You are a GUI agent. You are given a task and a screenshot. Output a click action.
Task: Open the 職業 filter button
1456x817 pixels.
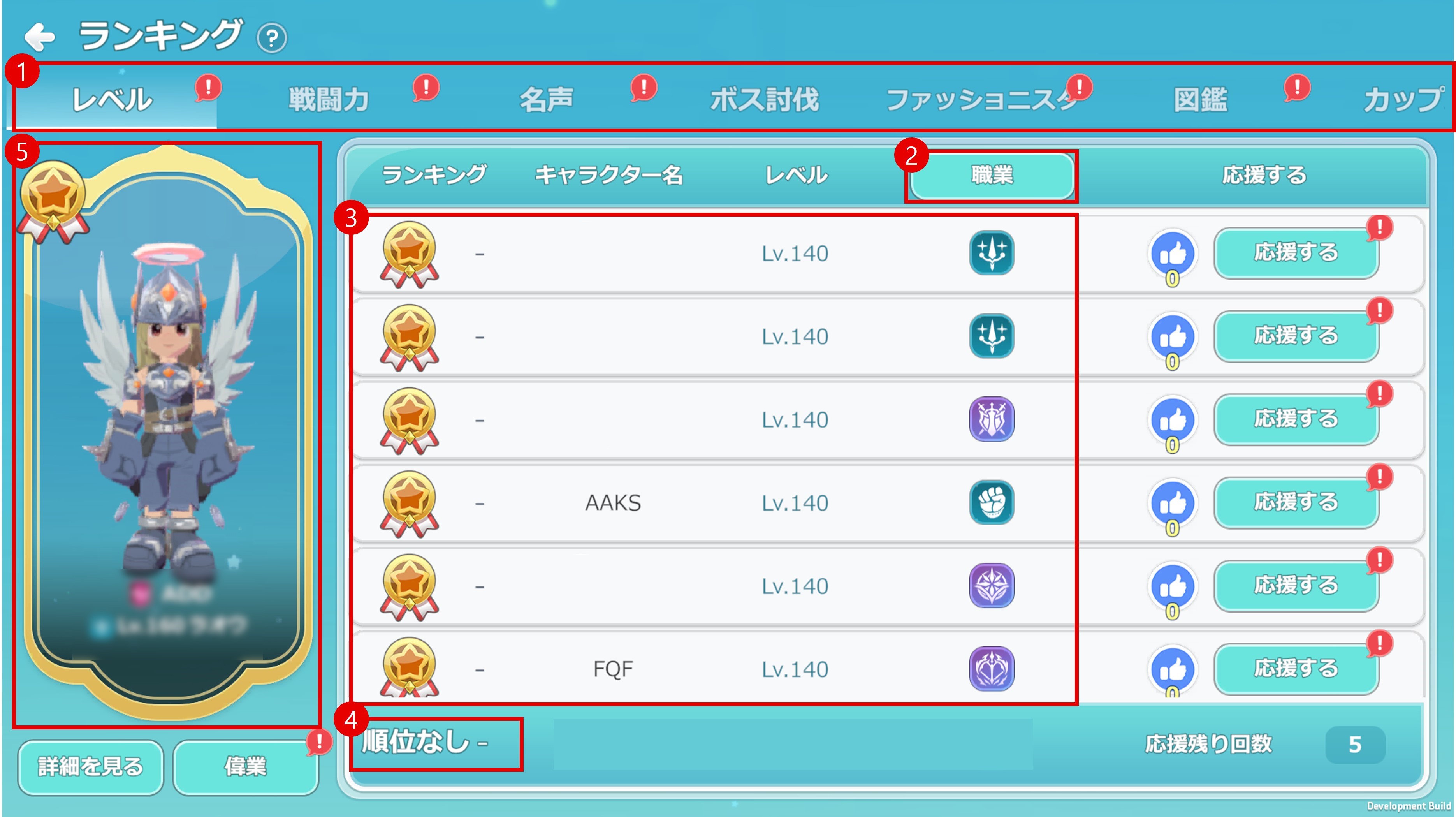point(992,175)
